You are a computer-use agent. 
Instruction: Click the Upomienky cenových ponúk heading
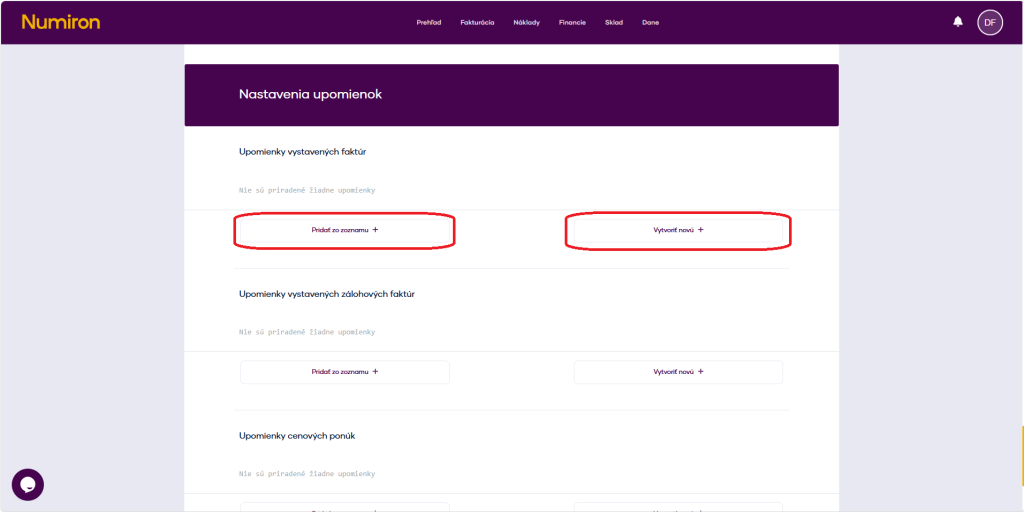click(297, 436)
